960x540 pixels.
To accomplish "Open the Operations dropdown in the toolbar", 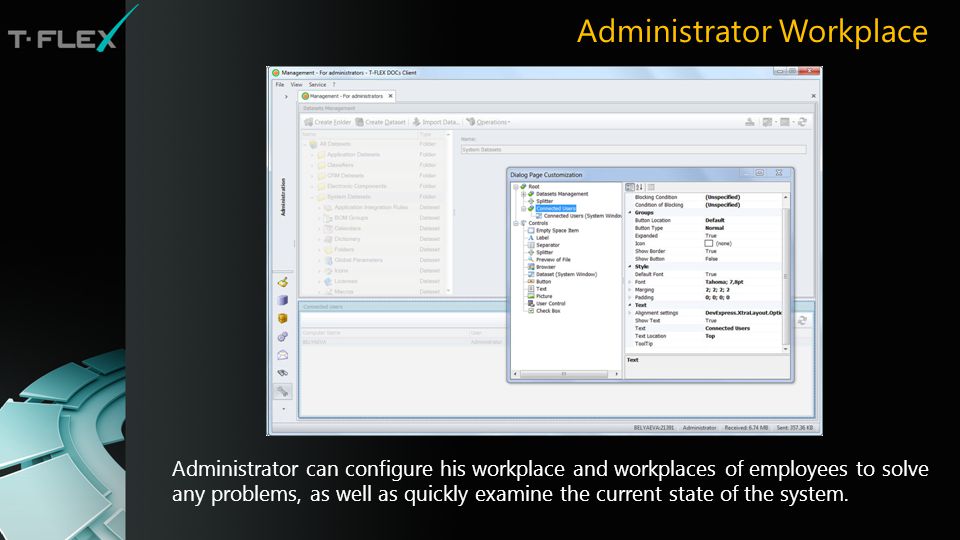I will (x=488, y=122).
